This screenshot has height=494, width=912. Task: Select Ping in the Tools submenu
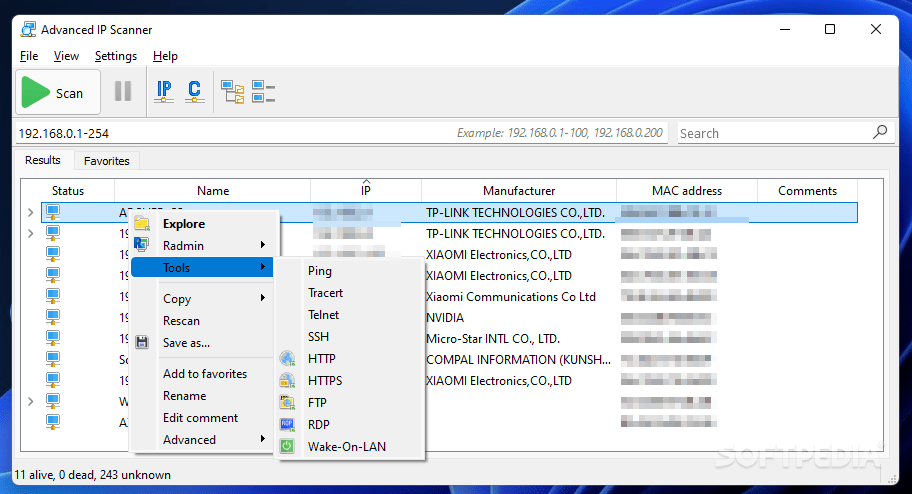click(x=350, y=271)
